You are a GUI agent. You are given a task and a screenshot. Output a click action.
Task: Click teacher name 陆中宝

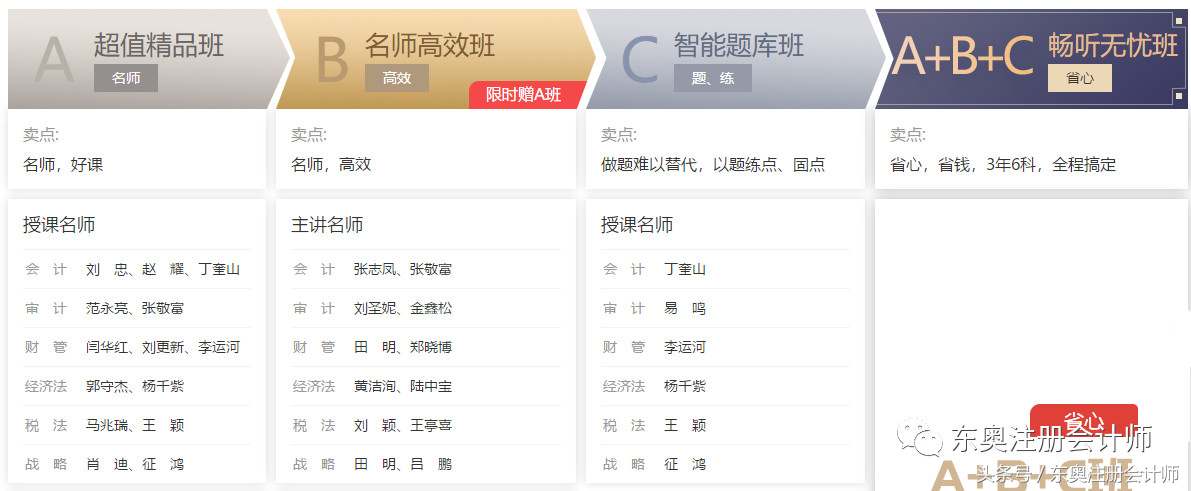pos(431,386)
